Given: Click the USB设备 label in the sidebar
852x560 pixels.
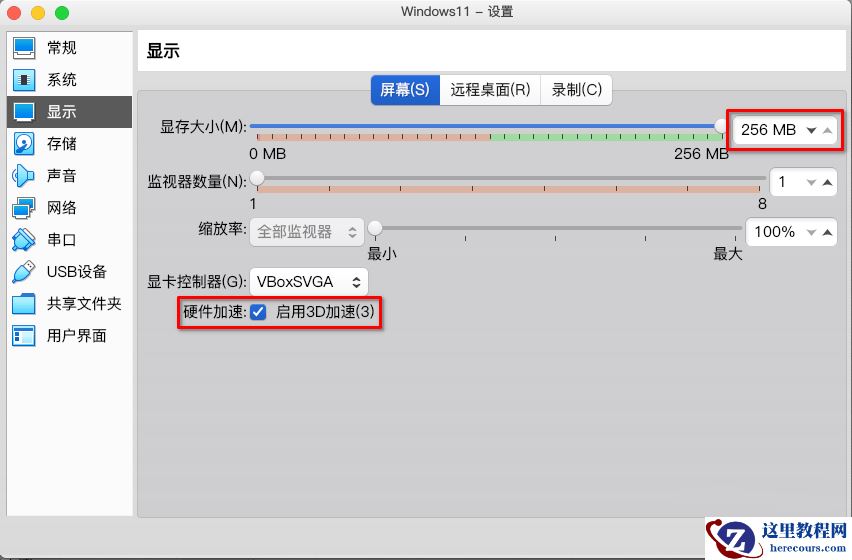Looking at the screenshot, I should pos(77,272).
